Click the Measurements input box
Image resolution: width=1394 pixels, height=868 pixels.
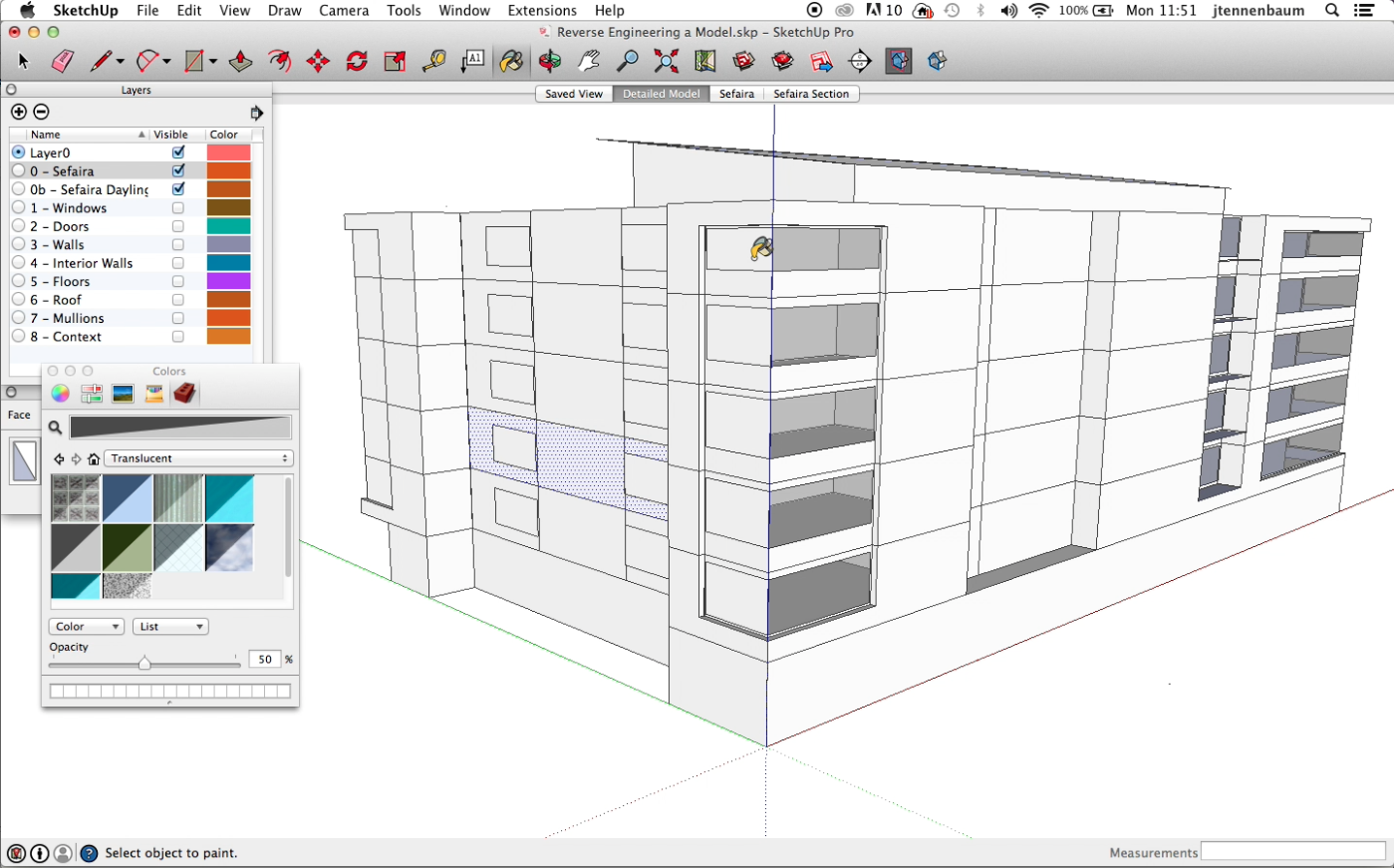1292,852
